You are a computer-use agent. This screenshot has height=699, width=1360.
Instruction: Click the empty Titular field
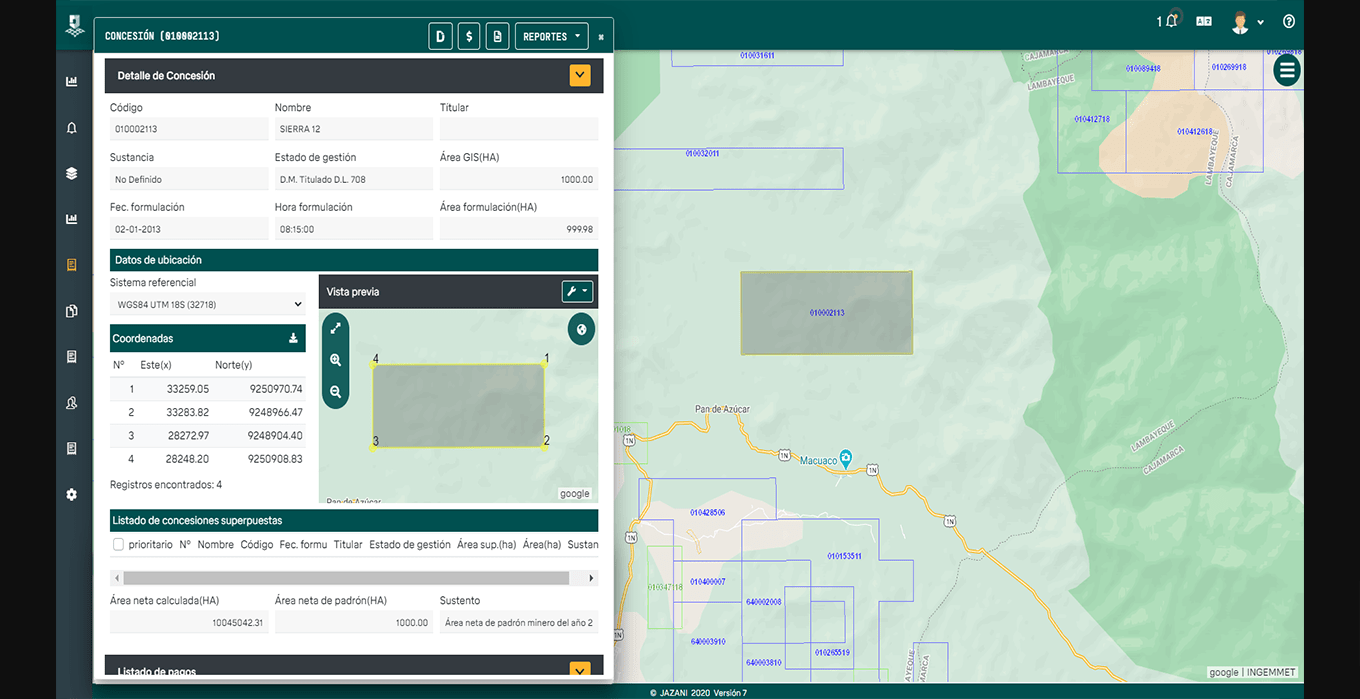pos(519,129)
